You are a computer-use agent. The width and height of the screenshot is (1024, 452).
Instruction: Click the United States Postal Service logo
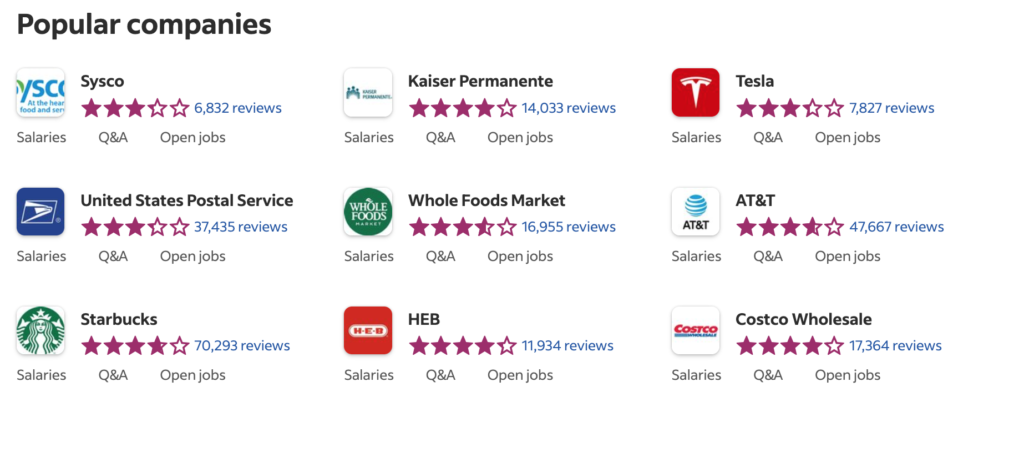(40, 212)
